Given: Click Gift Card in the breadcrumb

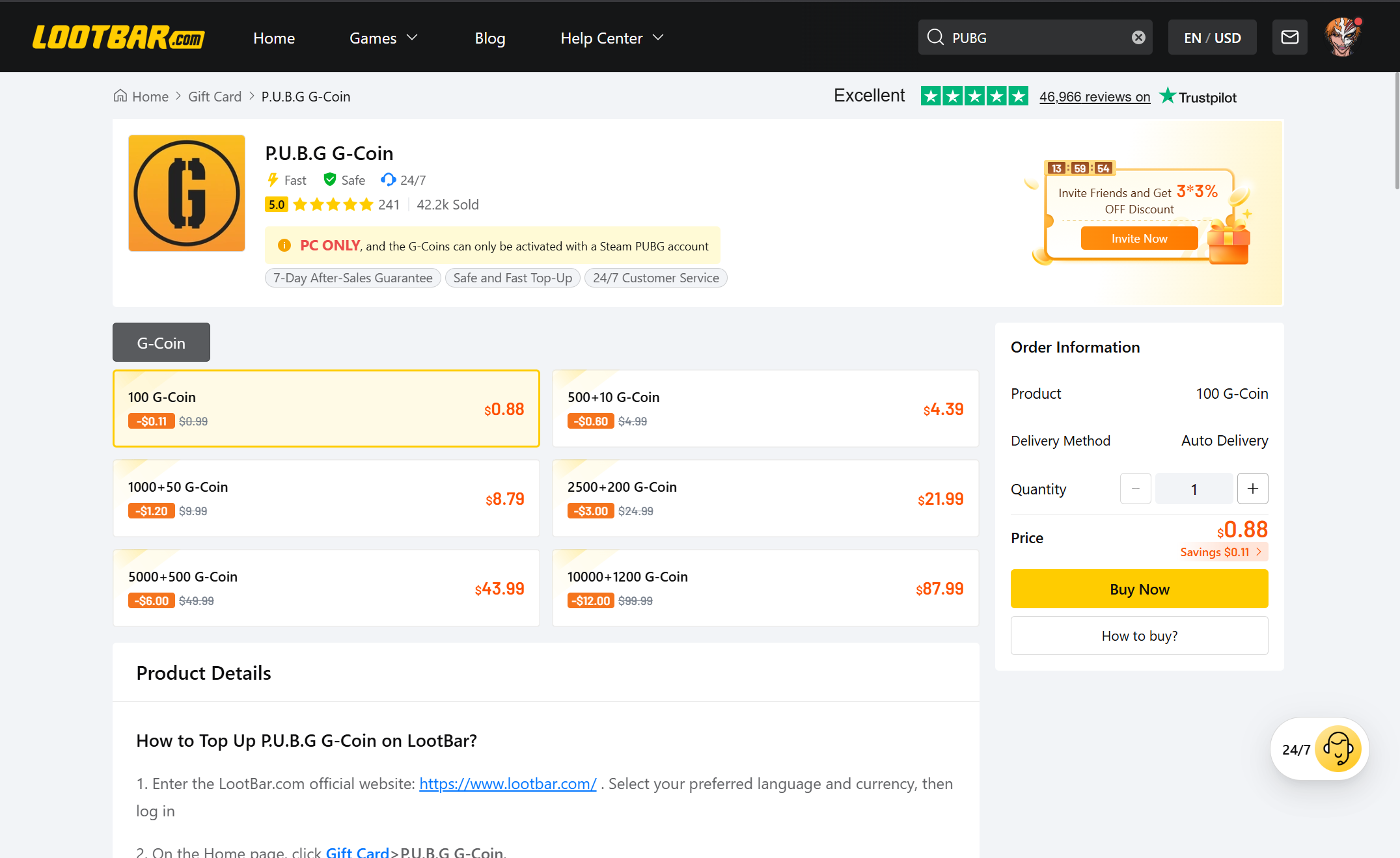Looking at the screenshot, I should click(x=215, y=96).
